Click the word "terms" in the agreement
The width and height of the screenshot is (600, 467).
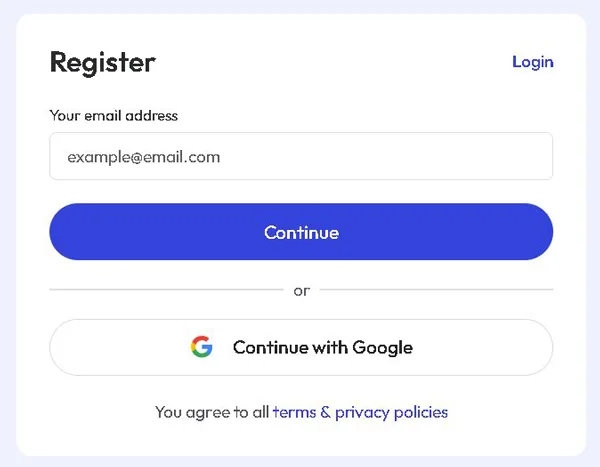coord(294,412)
